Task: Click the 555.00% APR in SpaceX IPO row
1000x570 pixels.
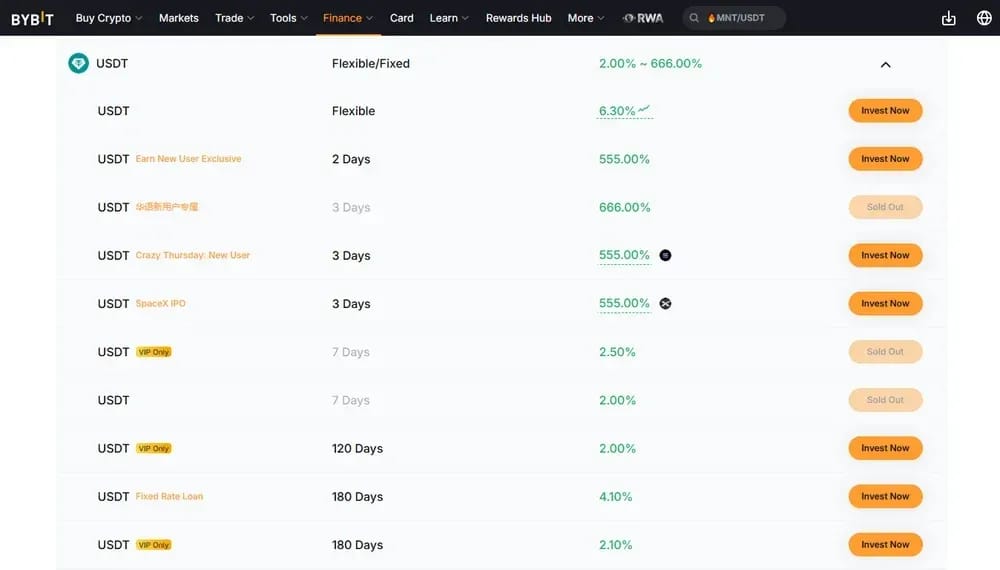Action: pos(624,303)
